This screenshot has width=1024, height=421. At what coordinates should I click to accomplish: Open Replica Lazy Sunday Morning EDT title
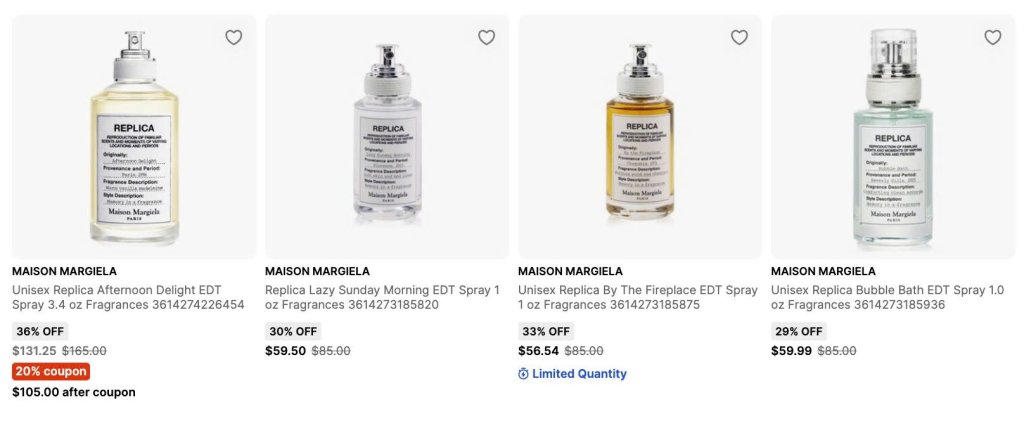point(382,297)
